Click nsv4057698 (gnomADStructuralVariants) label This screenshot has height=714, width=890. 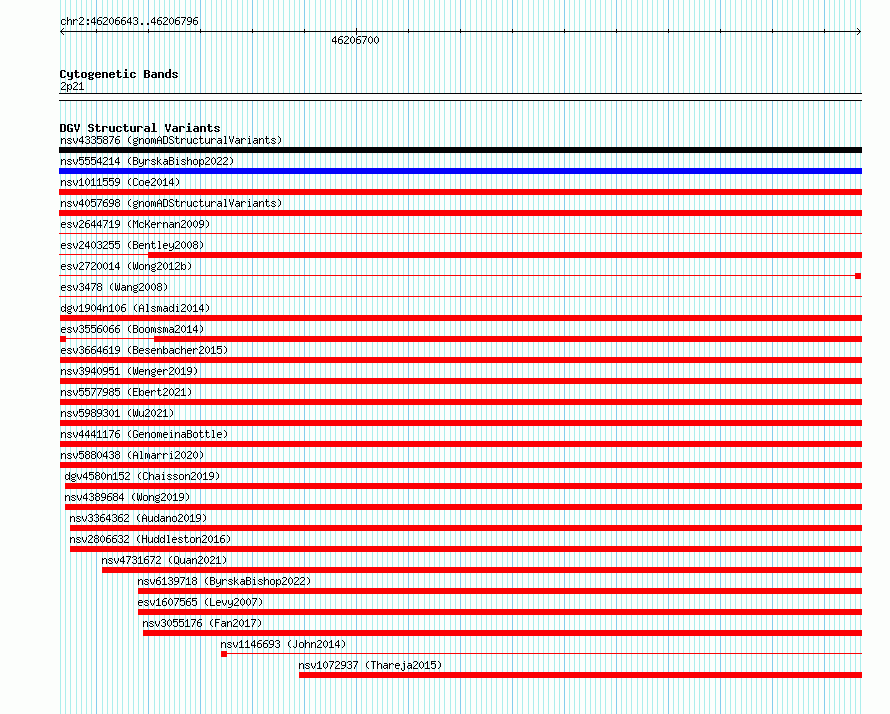coord(171,203)
